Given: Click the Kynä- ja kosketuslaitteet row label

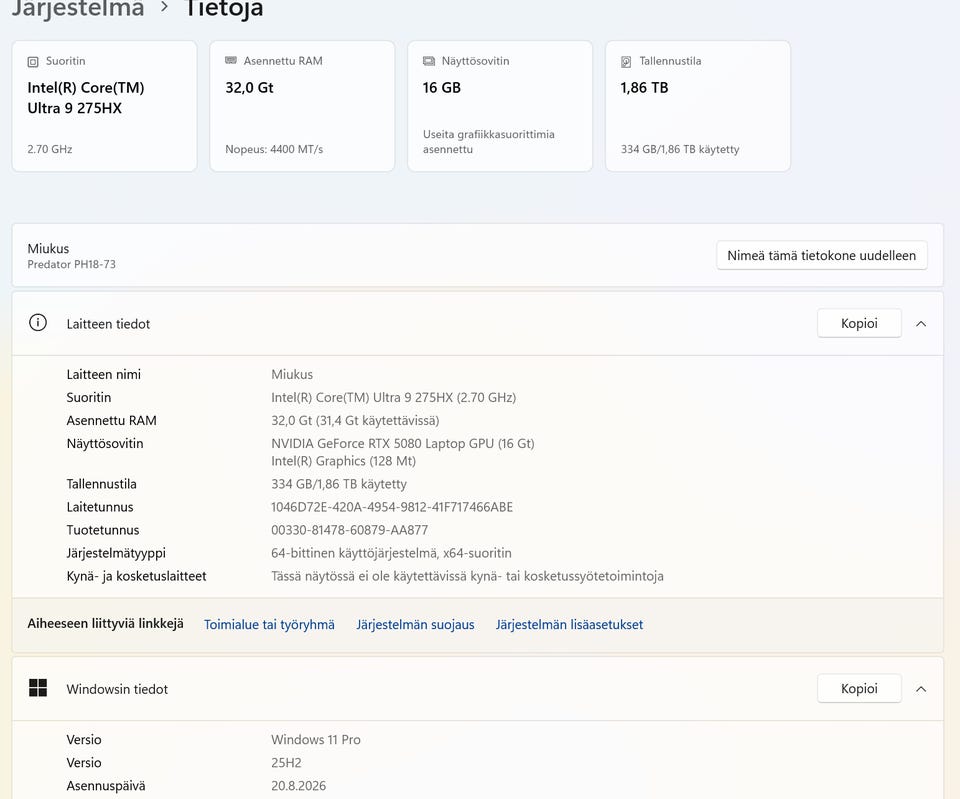Looking at the screenshot, I should tap(137, 576).
